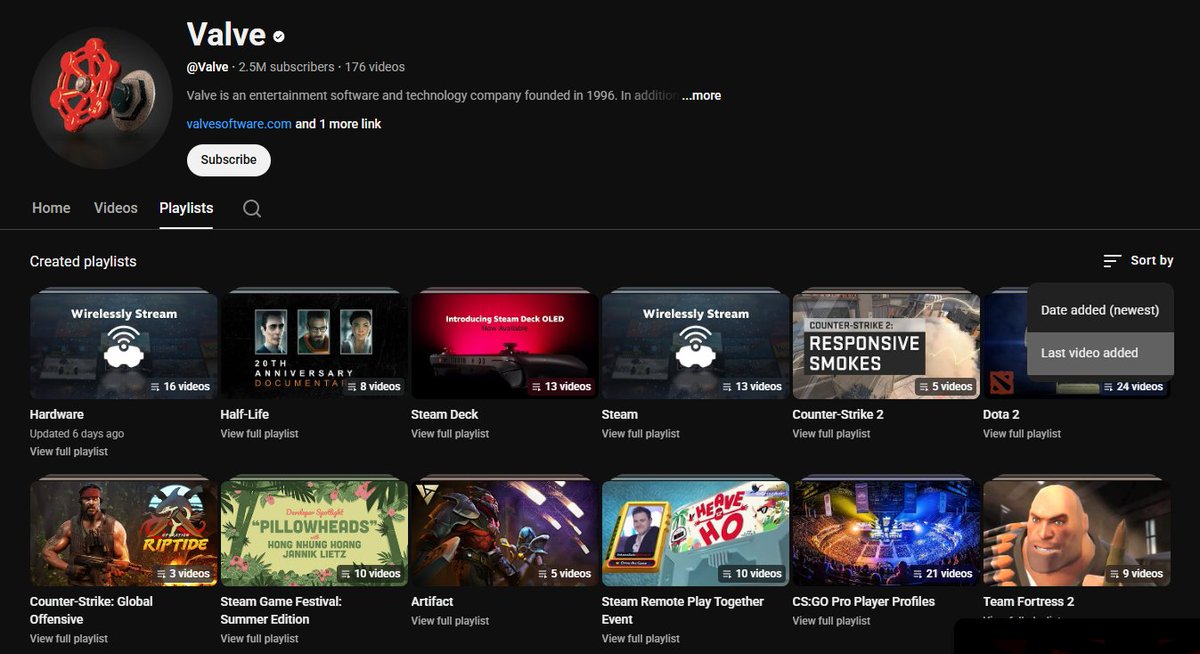Open the Steam Deck playlist thumbnail
This screenshot has height=654, width=1200.
click(x=505, y=346)
